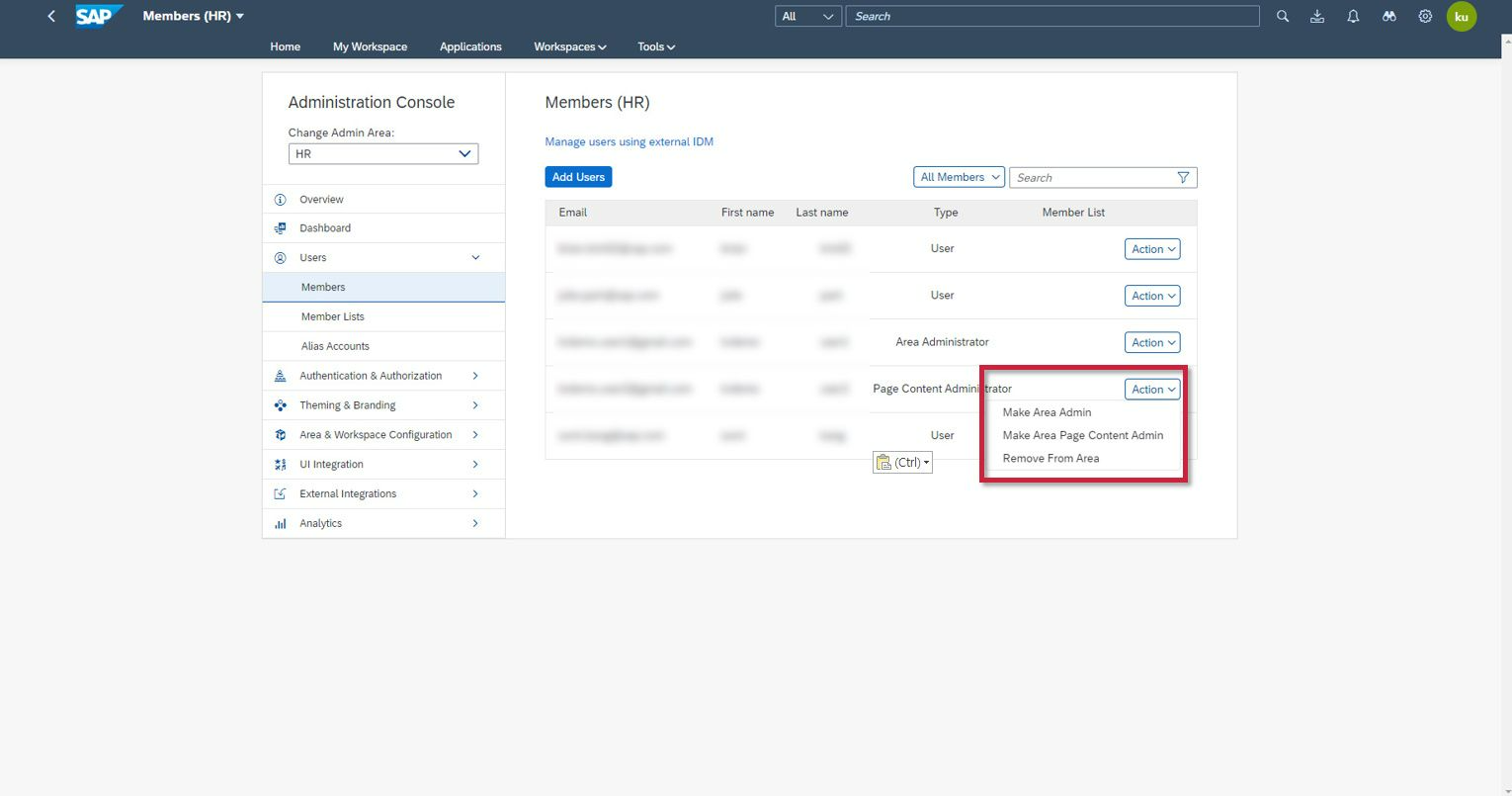Open My Workspace in the nav bar
This screenshot has width=1512, height=796.
(370, 46)
